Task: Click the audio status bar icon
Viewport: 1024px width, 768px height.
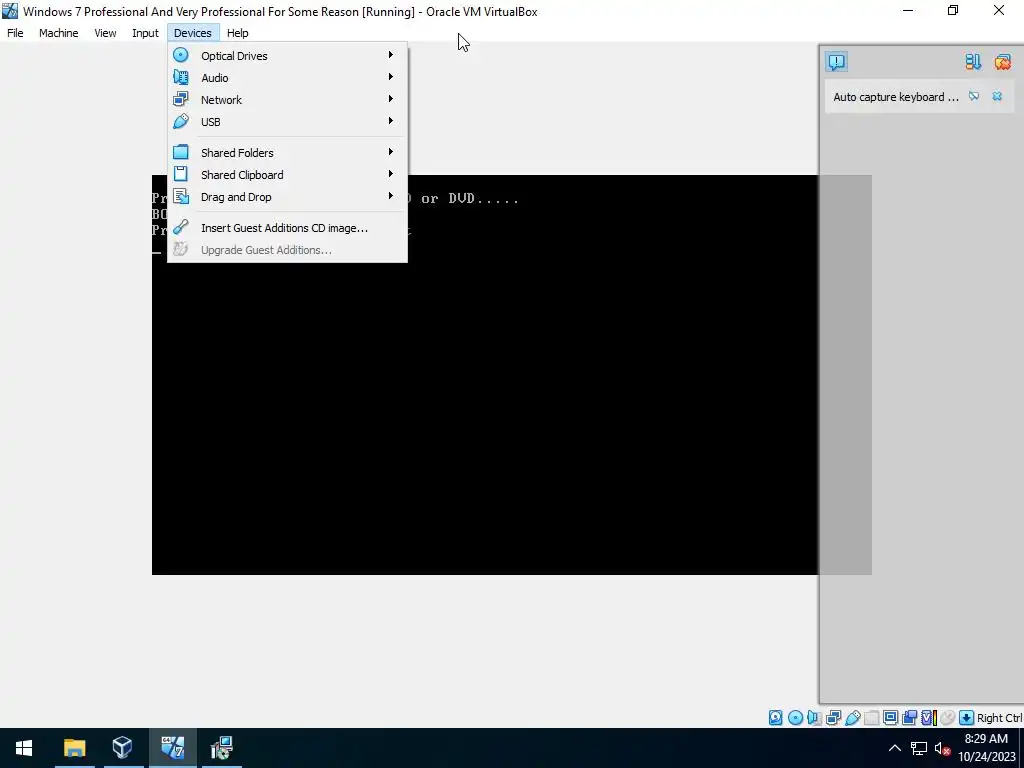Action: click(x=814, y=718)
